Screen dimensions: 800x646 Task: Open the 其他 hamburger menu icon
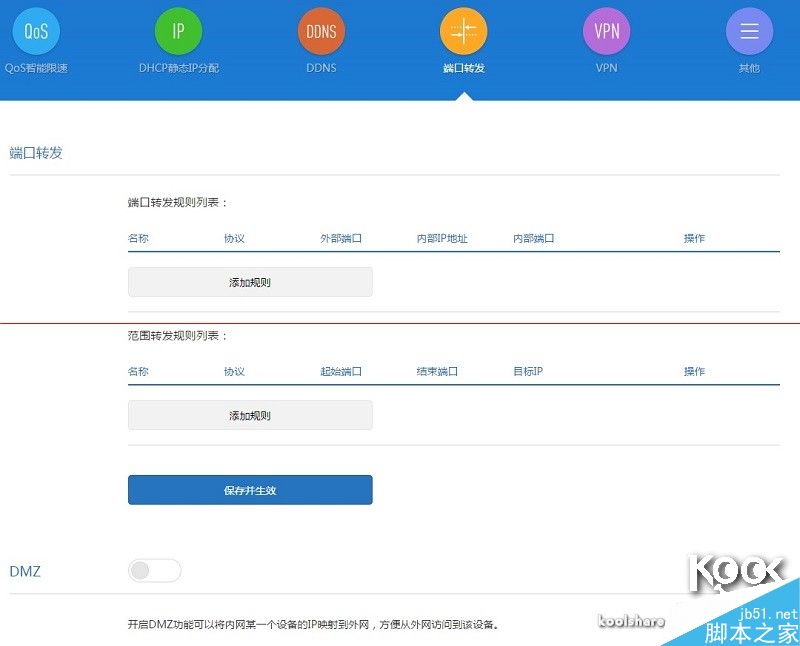pos(749,31)
